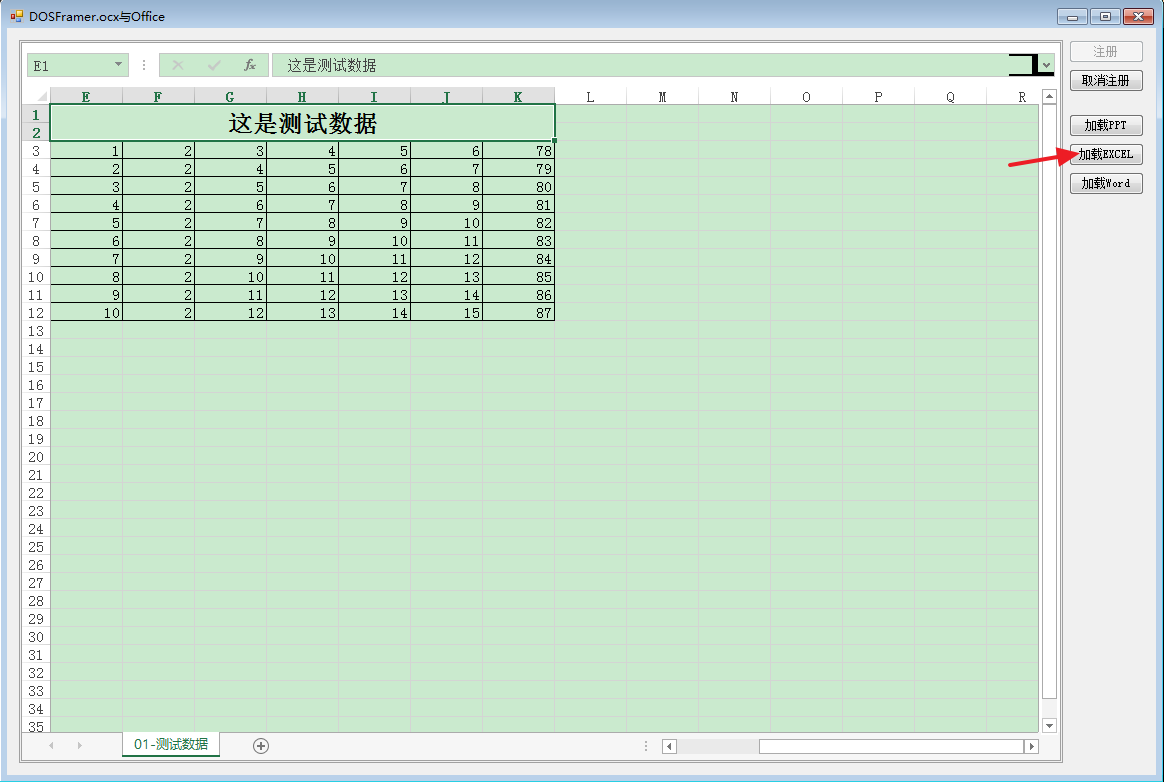Click the 加载Word button

[1106, 183]
